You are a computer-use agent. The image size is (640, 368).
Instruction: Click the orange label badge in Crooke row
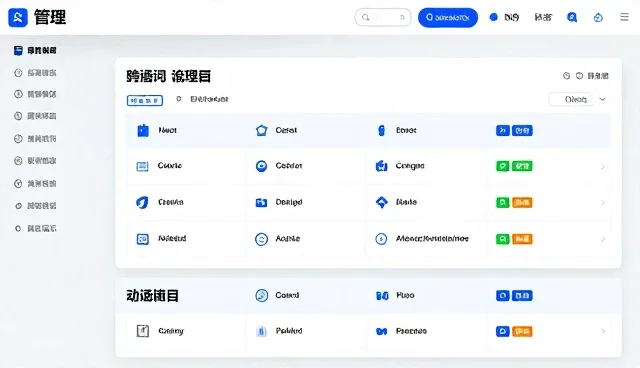pos(522,202)
